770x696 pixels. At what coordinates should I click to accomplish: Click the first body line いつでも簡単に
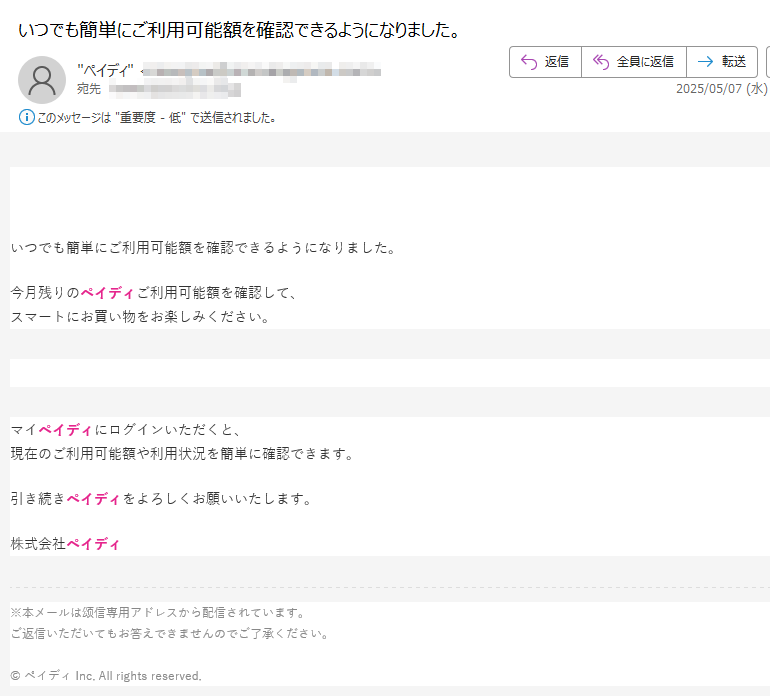(203, 248)
